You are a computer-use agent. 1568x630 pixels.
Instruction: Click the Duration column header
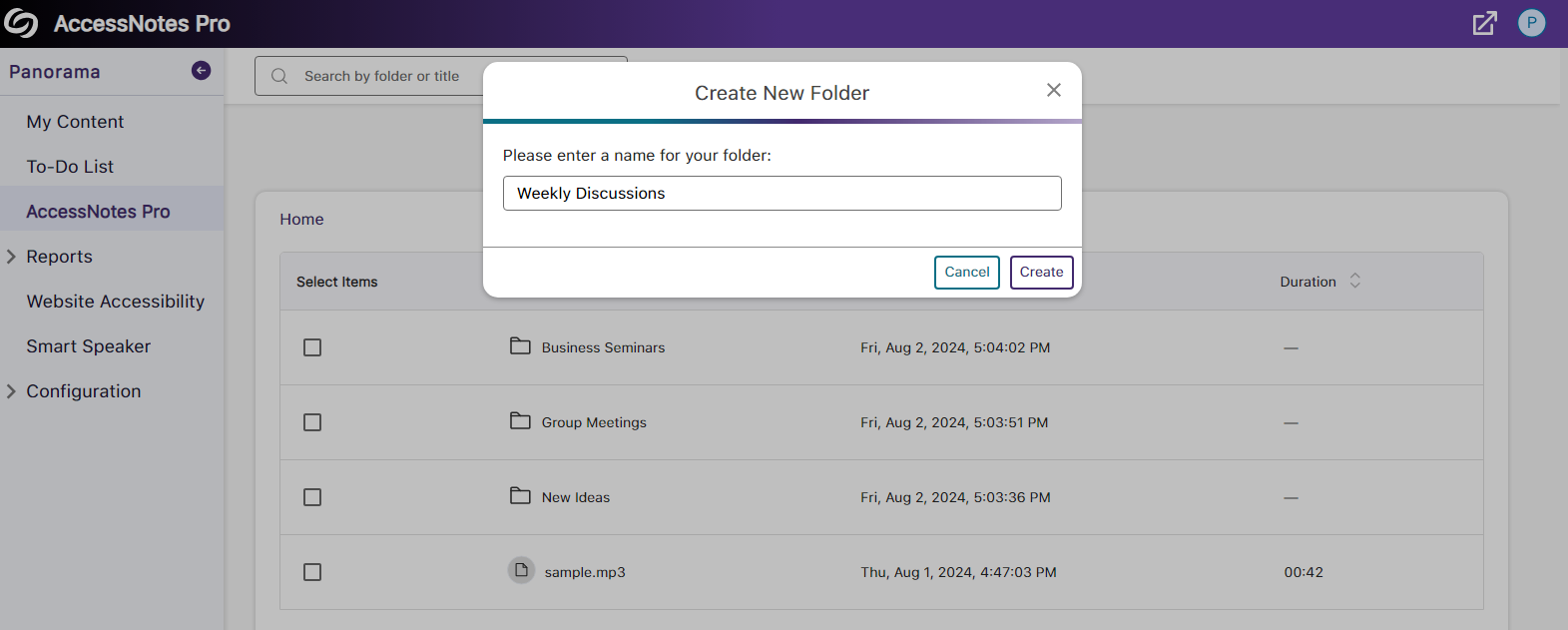[1307, 282]
